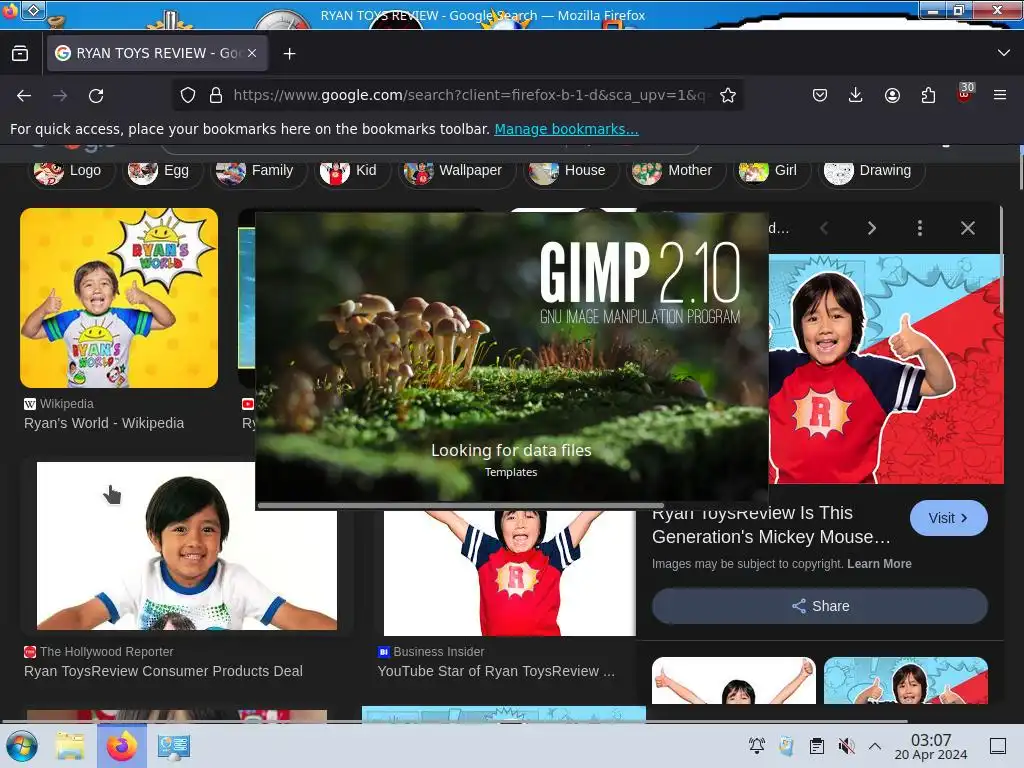Open the notifications bell in system tray
The height and width of the screenshot is (768, 1024).
click(x=757, y=746)
